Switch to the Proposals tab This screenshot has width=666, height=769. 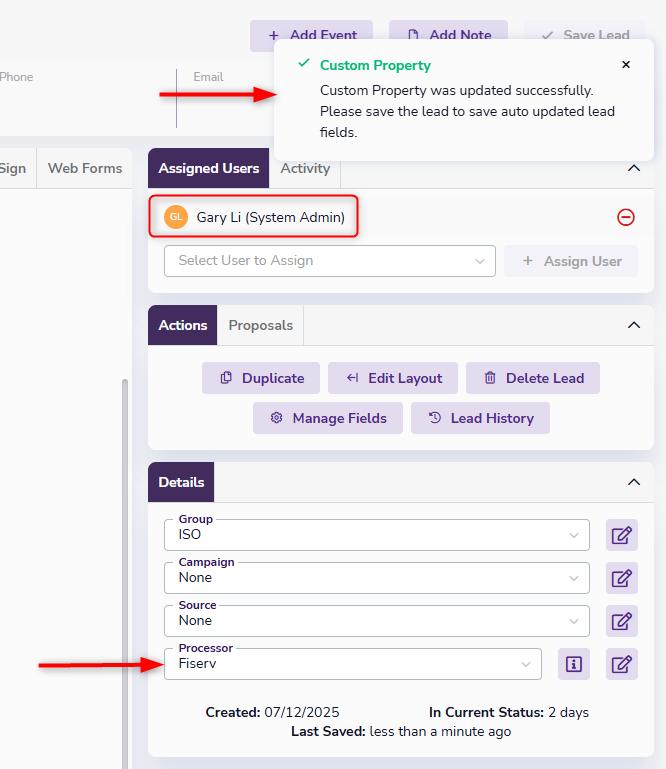pyautogui.click(x=261, y=325)
